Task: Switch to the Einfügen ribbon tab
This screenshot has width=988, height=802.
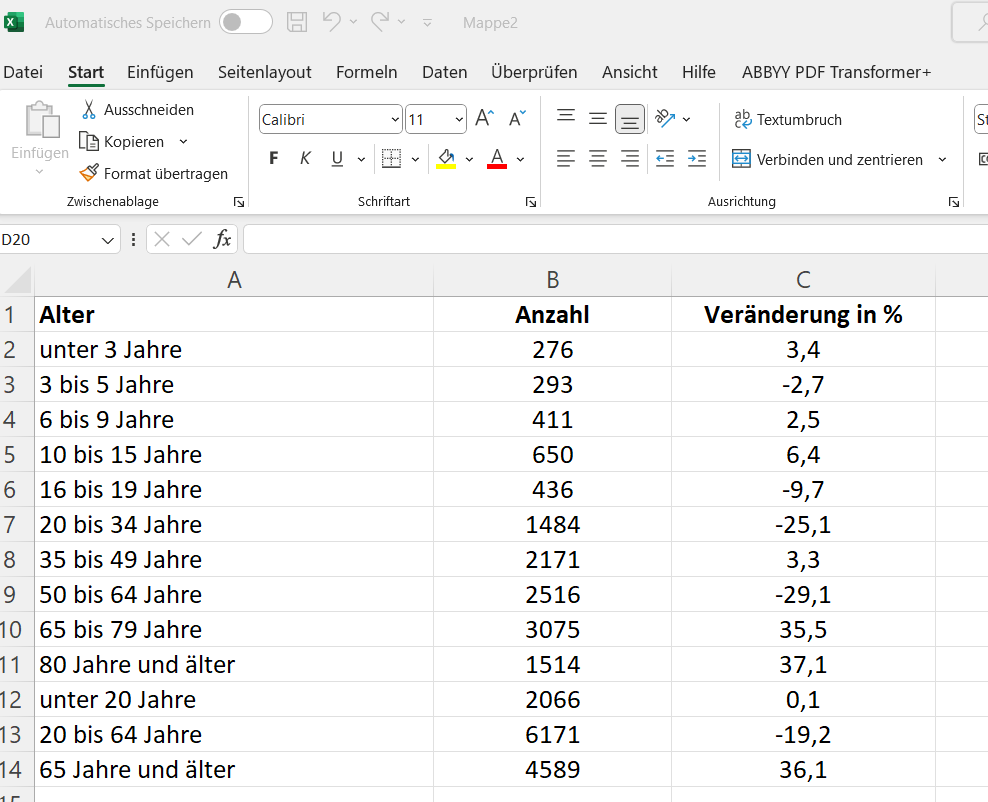Action: pos(160,72)
